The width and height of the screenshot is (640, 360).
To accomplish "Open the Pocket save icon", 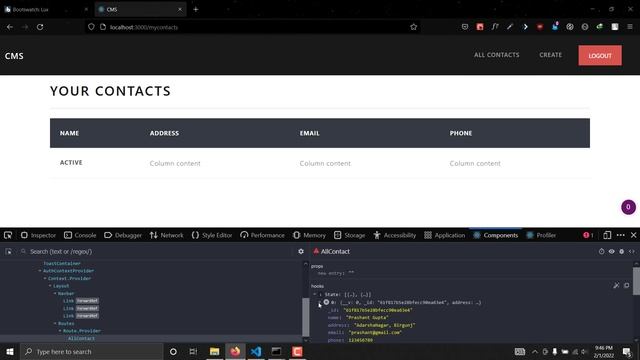I will (464, 27).
